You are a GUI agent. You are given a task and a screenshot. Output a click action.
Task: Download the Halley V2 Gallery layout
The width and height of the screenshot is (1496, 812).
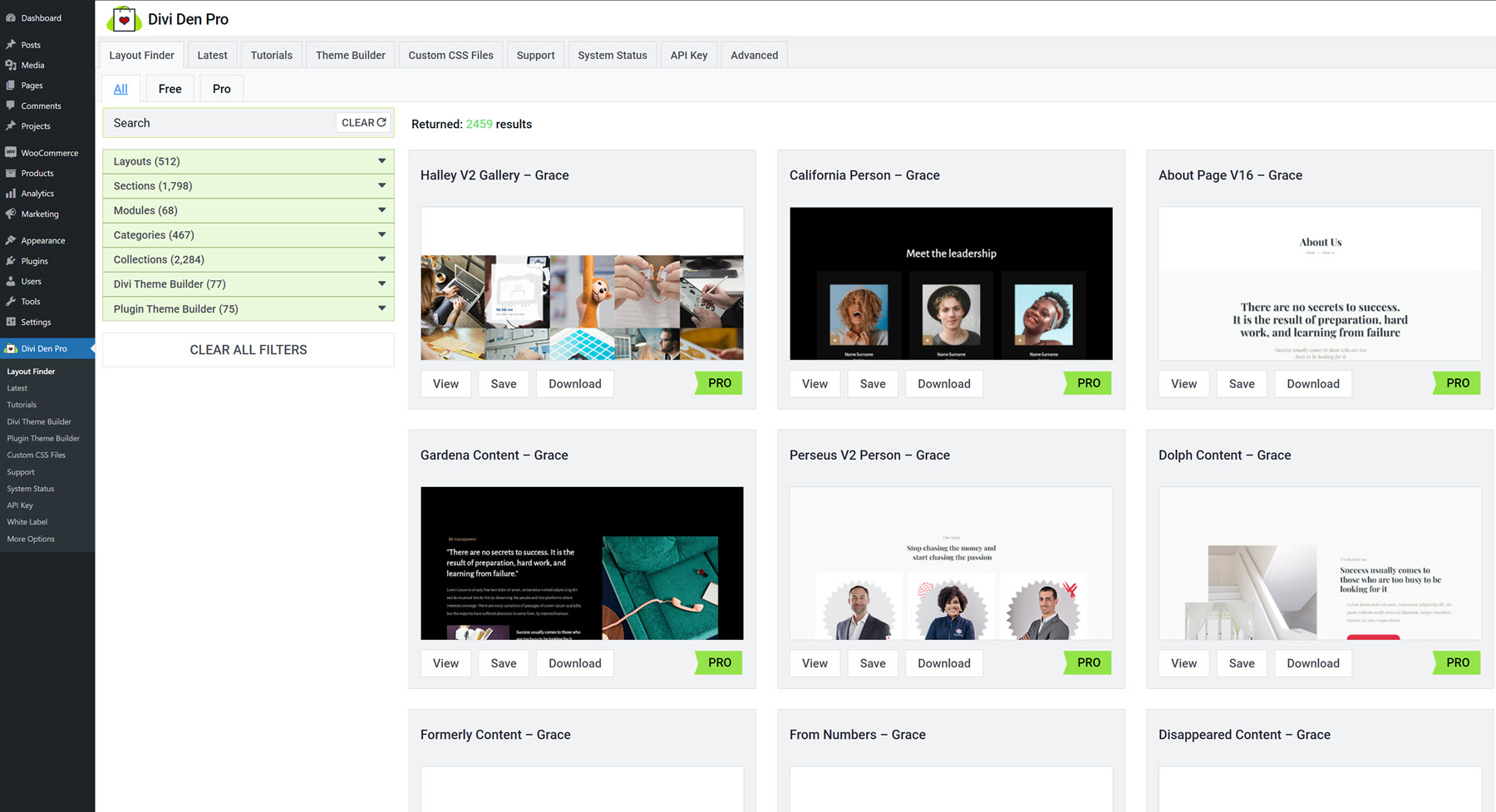575,383
